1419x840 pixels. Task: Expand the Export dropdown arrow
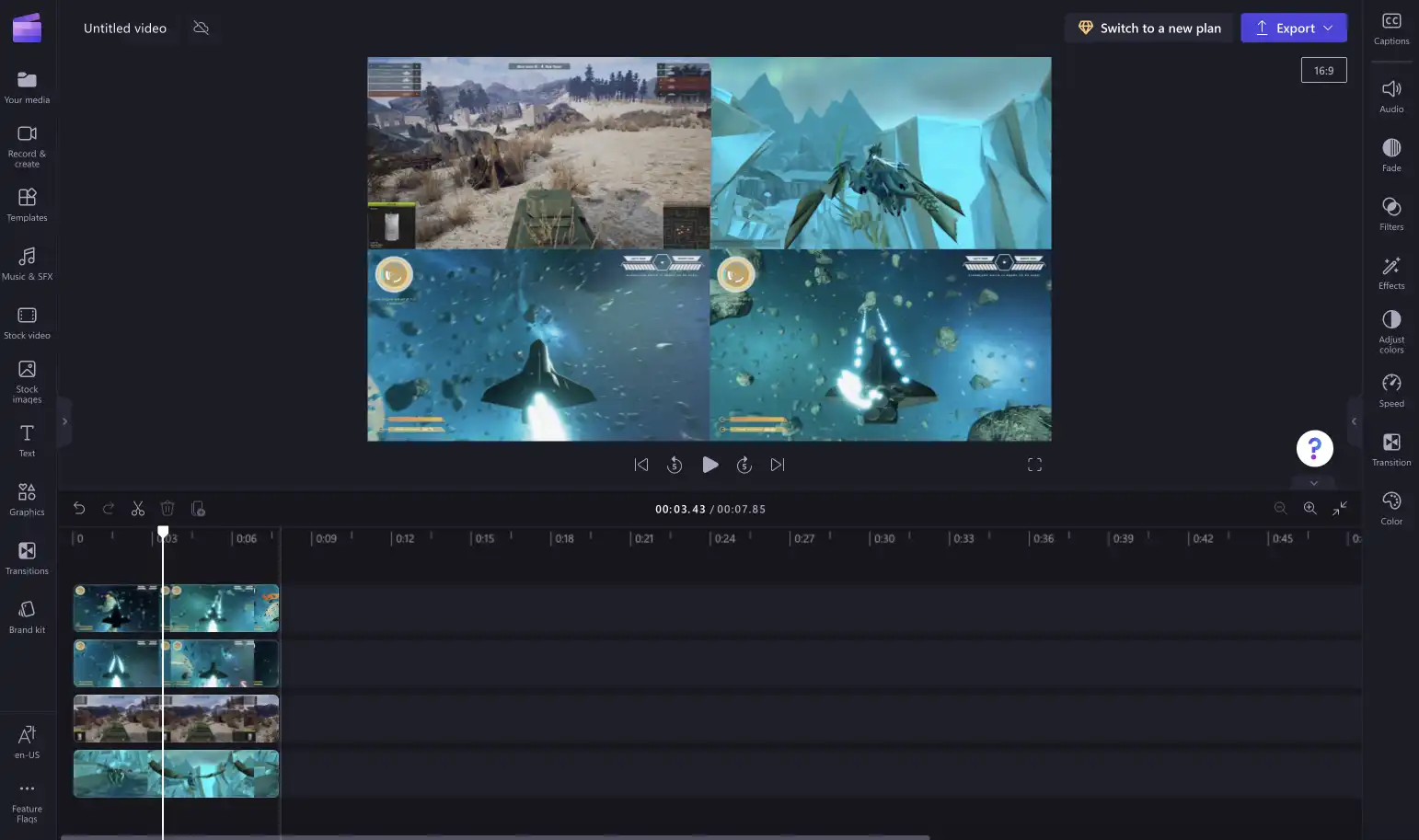pos(1328,28)
